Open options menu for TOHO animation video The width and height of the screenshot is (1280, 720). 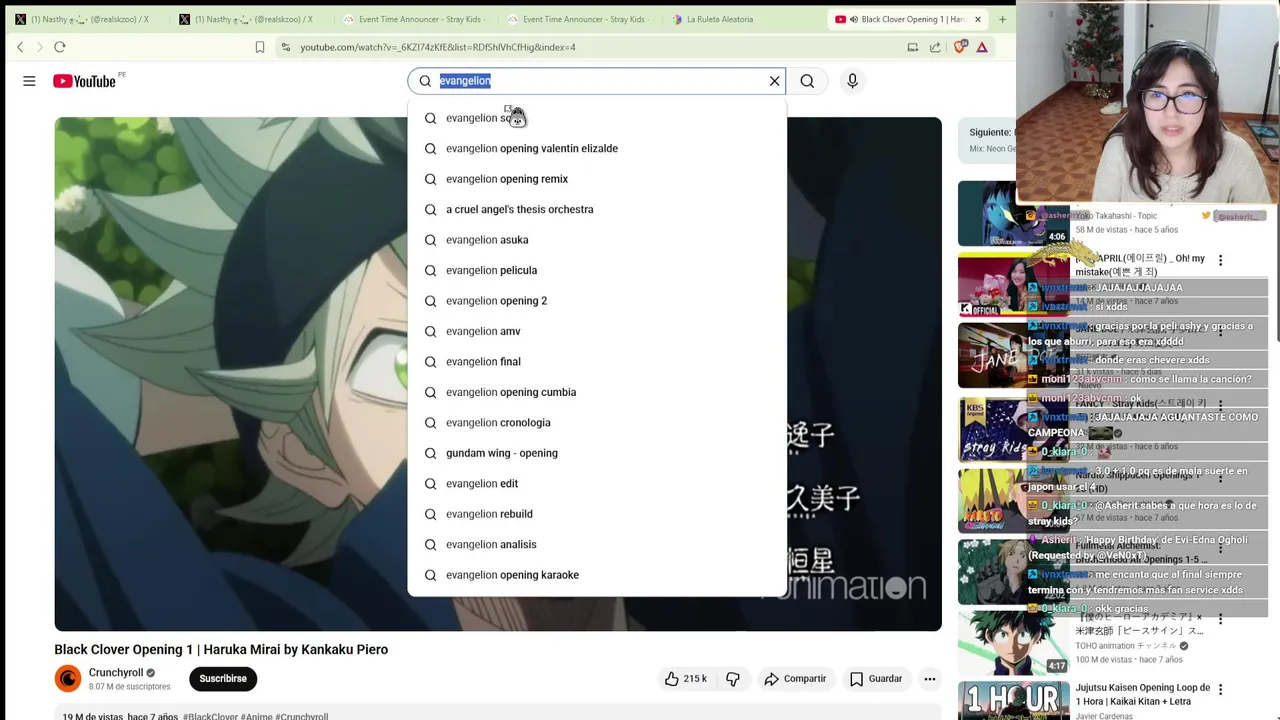pyautogui.click(x=1220, y=619)
